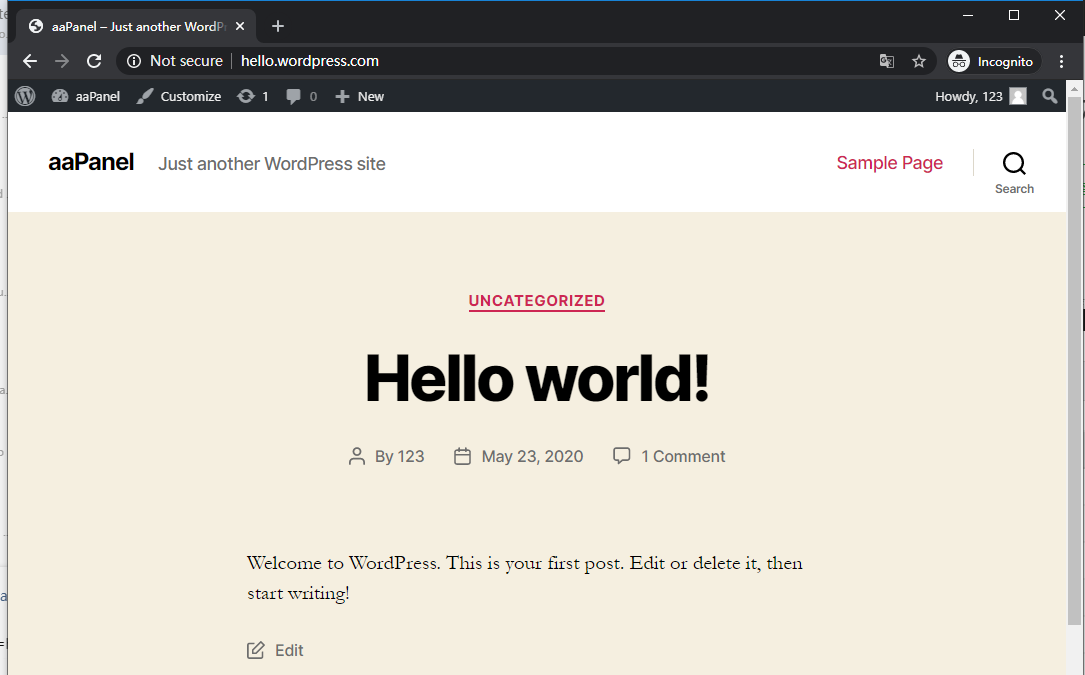
Task: Reload the page with browser refresh button
Action: 94,61
